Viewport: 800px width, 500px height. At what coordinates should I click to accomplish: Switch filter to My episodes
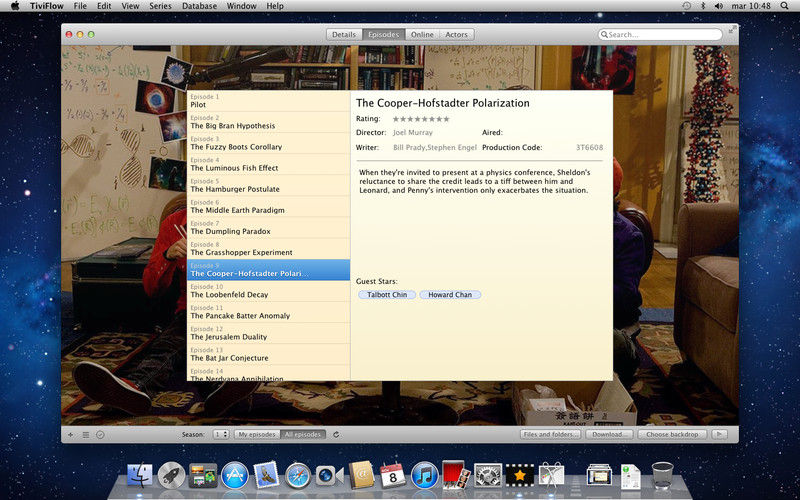point(257,435)
